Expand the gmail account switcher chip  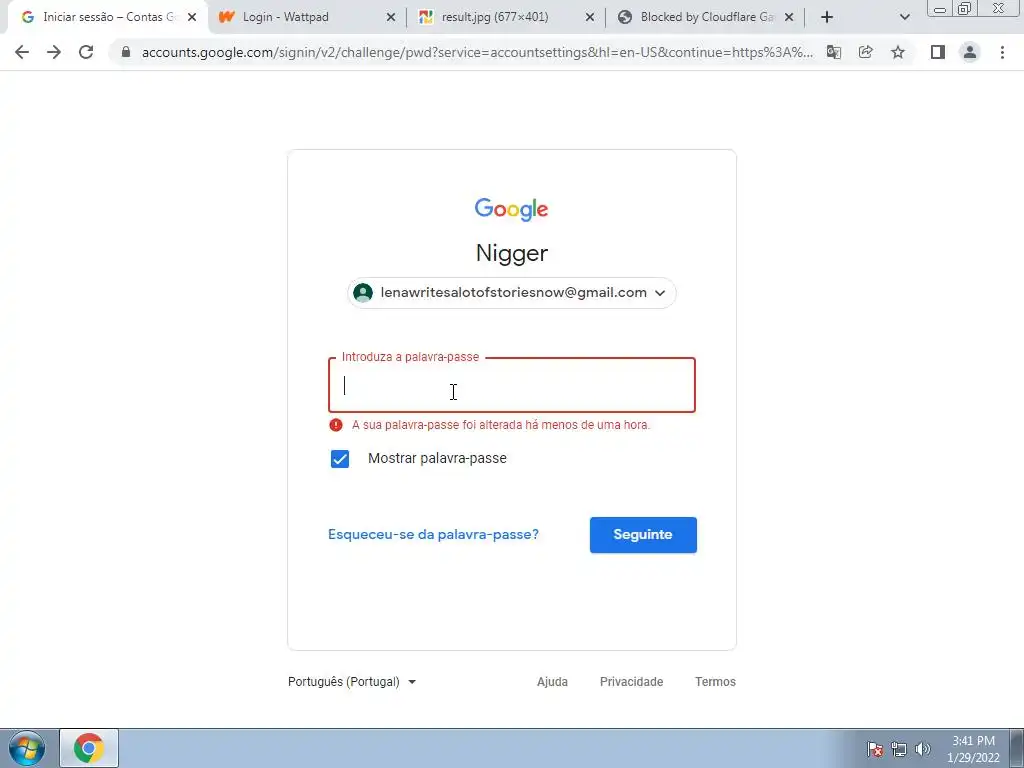coord(512,293)
